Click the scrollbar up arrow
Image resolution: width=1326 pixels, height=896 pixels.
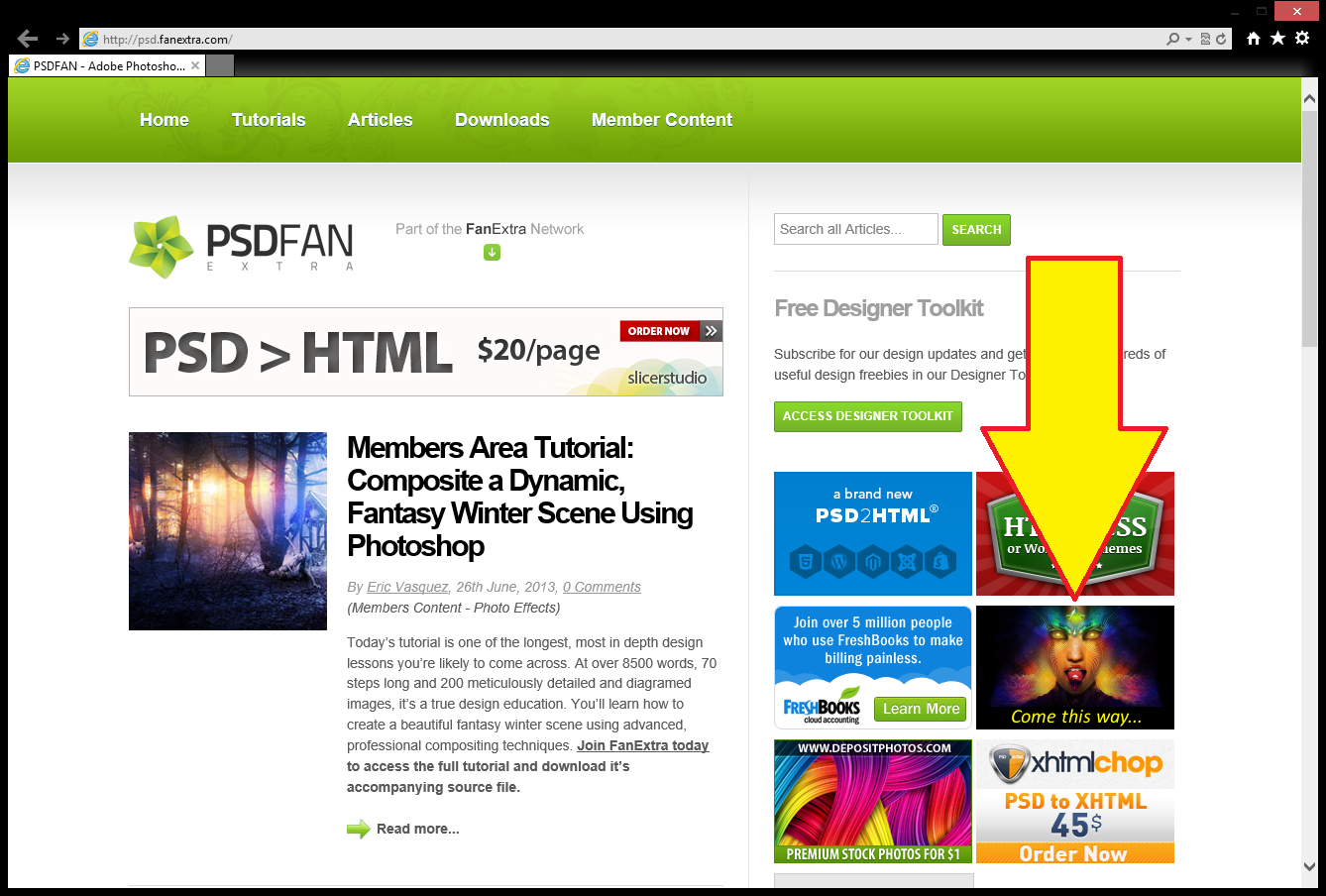pos(1309,99)
